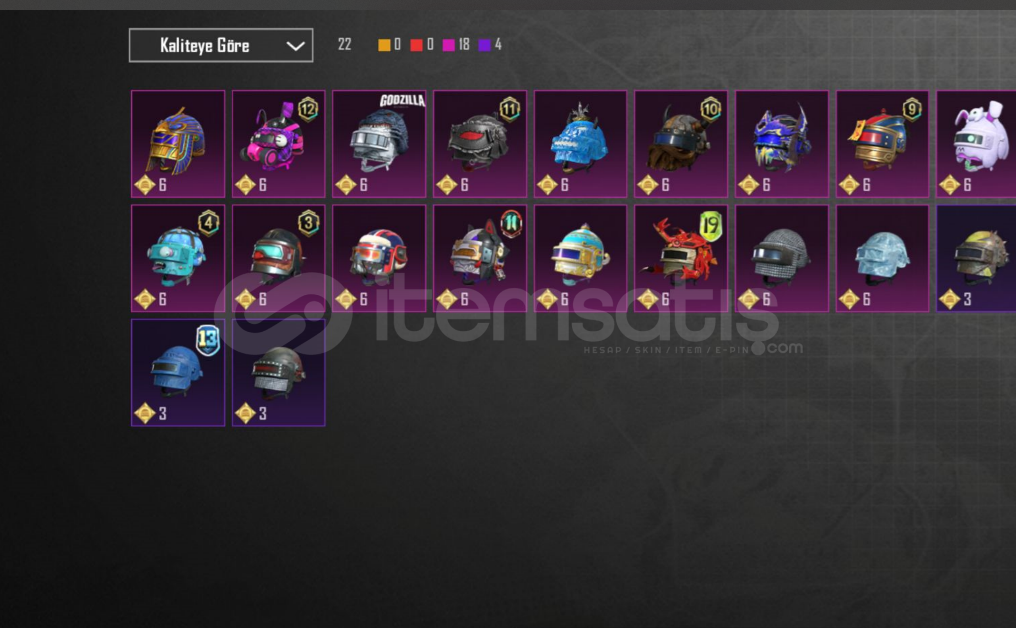Select the black red-visor helmet numbered 11
Viewport: 1016px width, 628px height.
(x=479, y=144)
